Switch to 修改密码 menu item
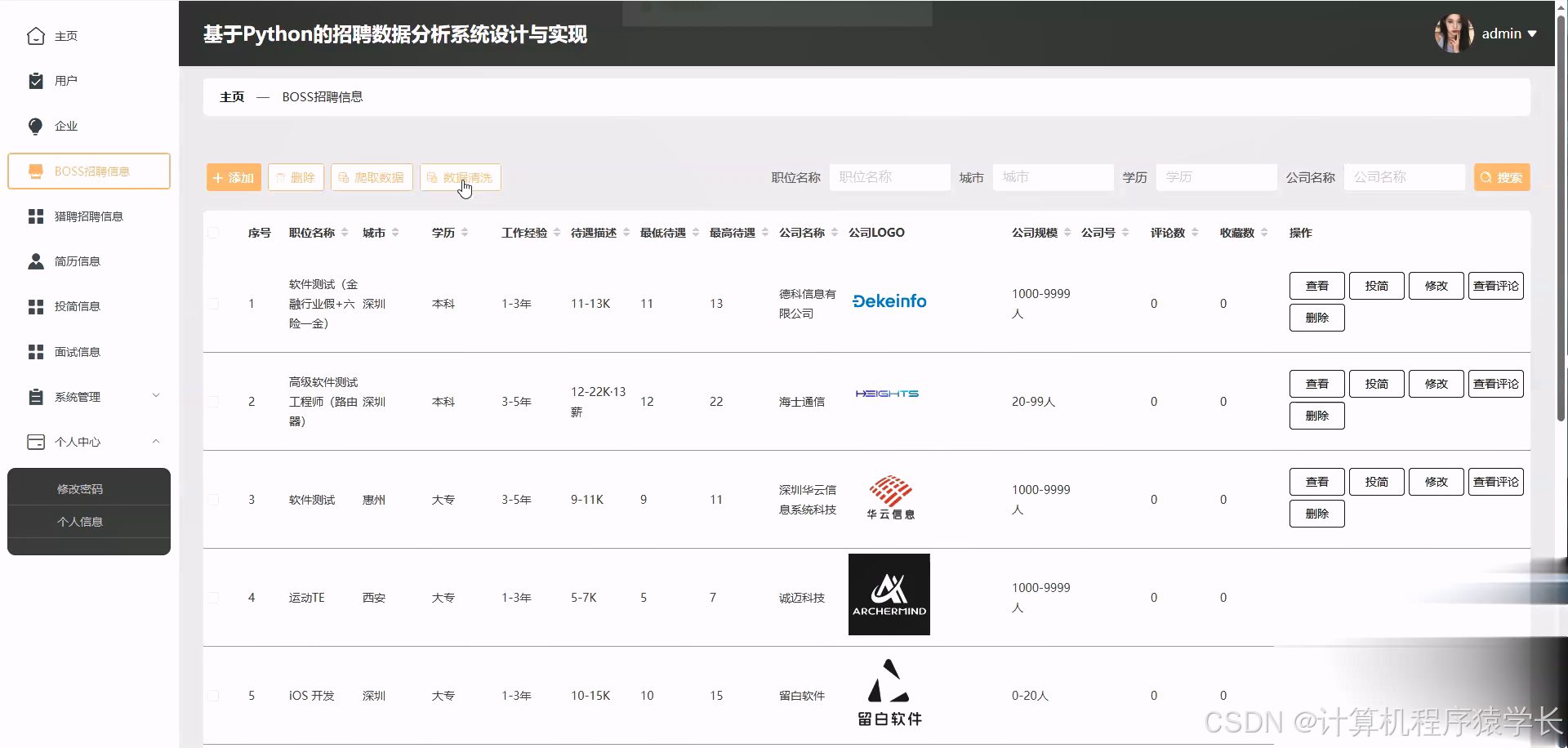This screenshot has width=1568, height=748. point(80,488)
